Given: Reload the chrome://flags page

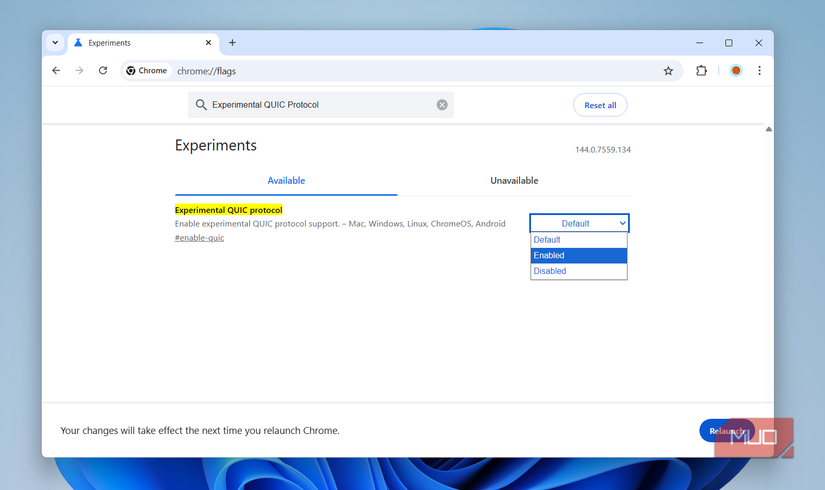Looking at the screenshot, I should click(103, 71).
